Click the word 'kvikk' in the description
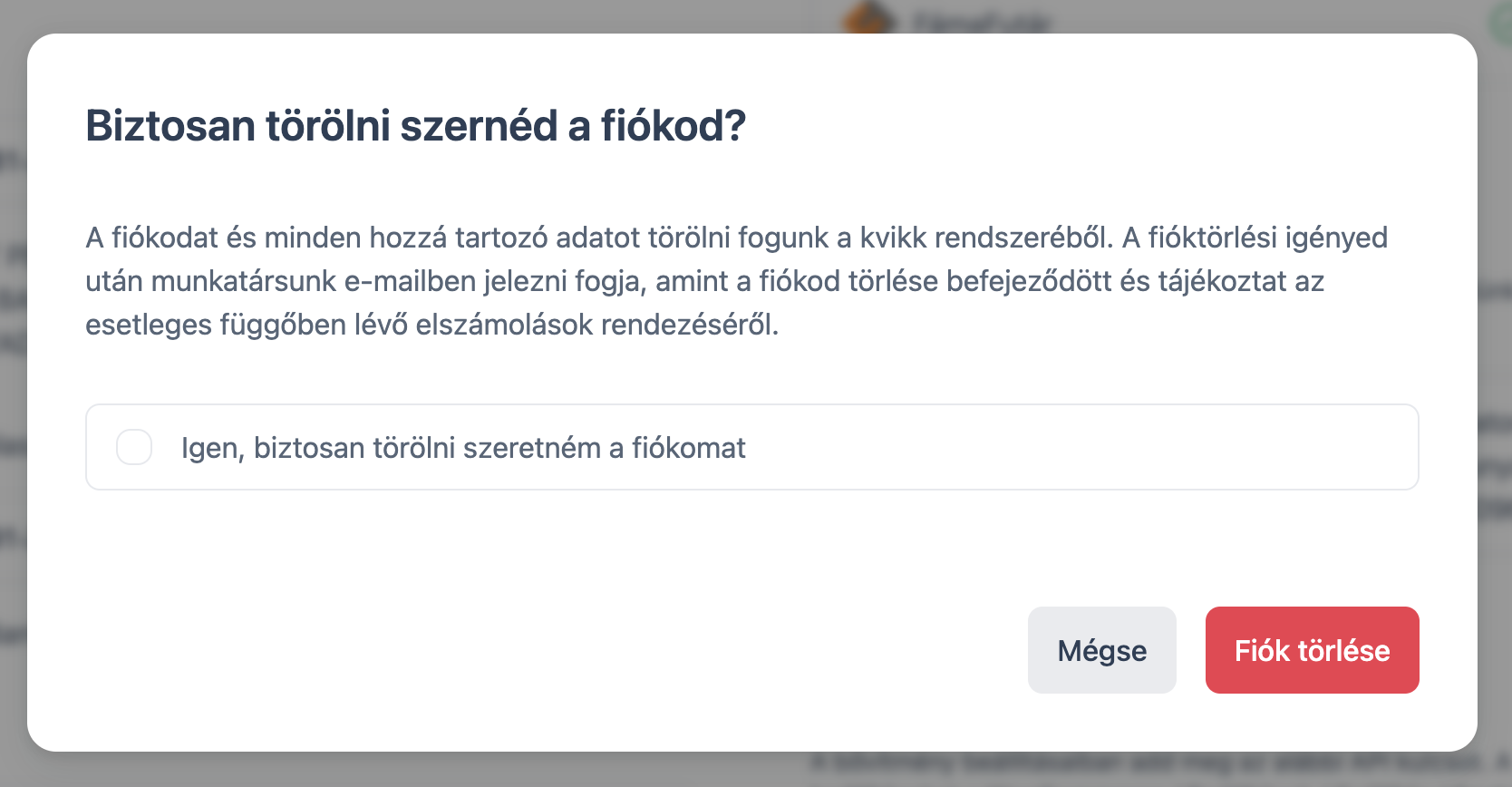The height and width of the screenshot is (787, 1512). (x=892, y=238)
